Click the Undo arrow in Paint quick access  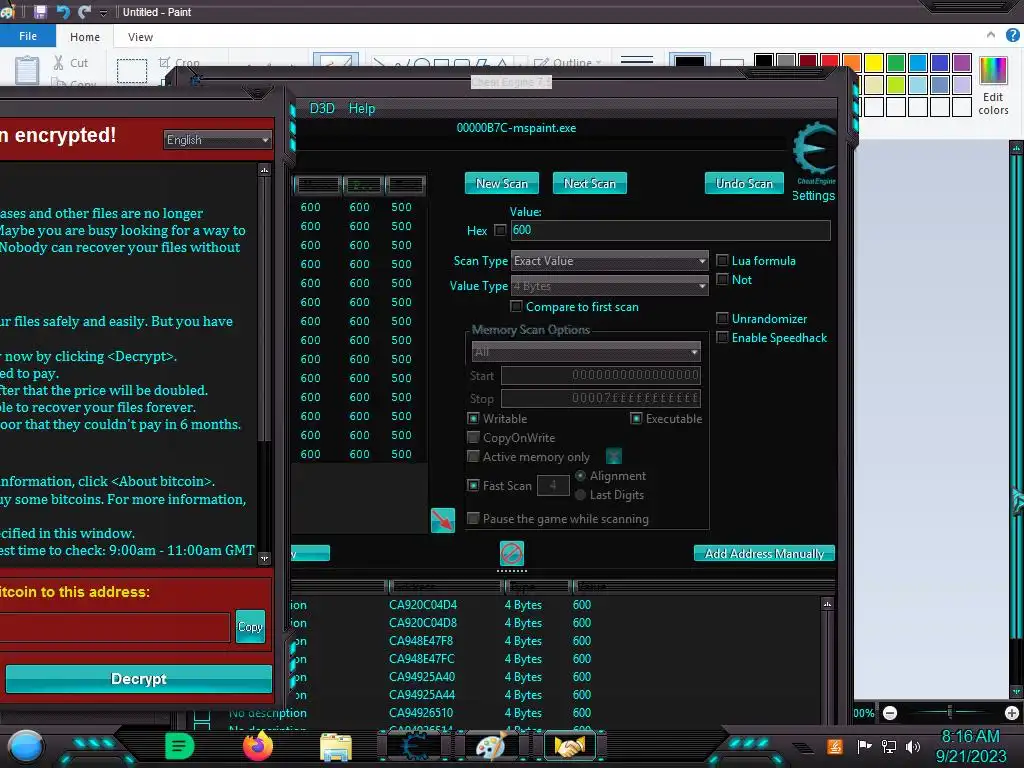(x=63, y=12)
